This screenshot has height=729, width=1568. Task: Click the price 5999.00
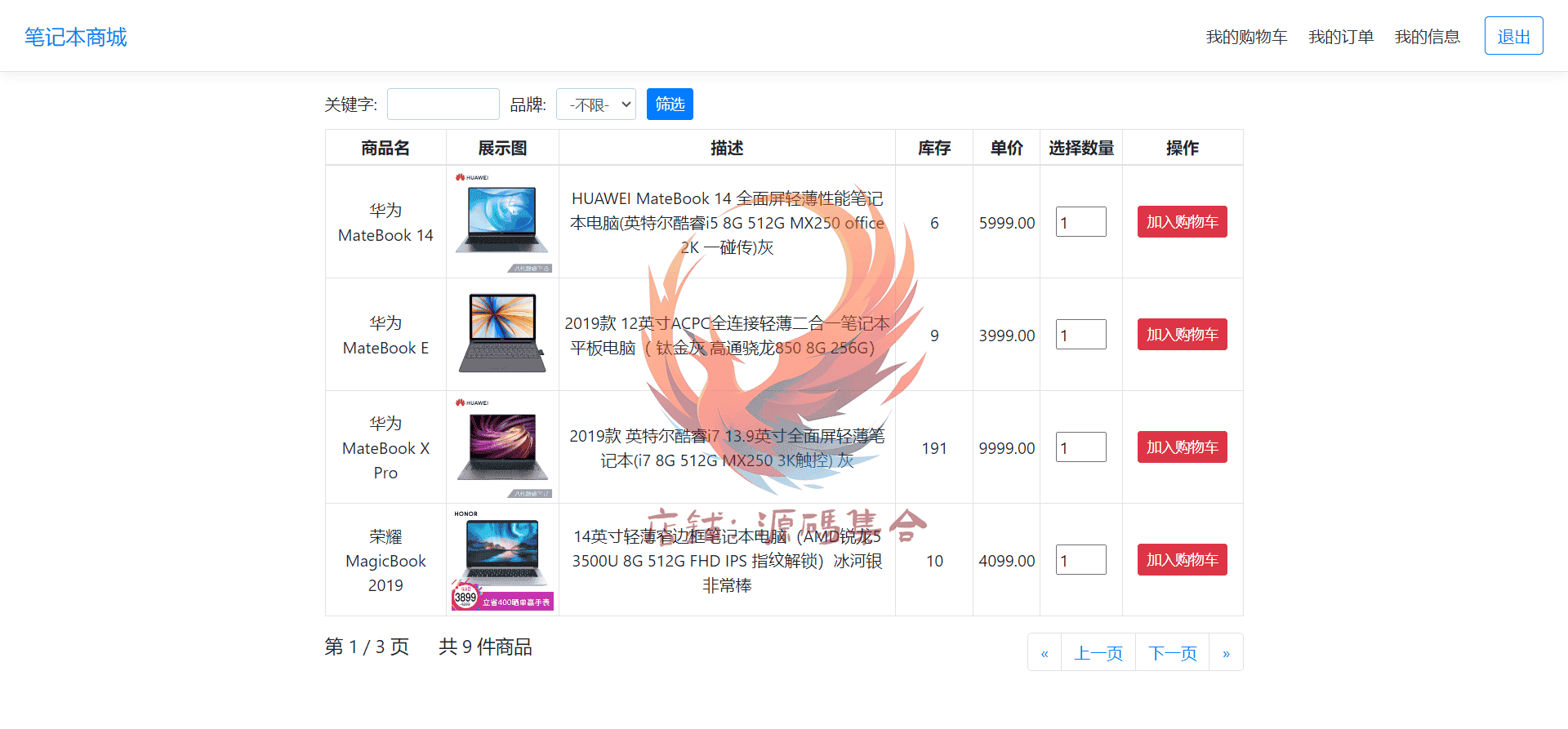coord(1007,223)
